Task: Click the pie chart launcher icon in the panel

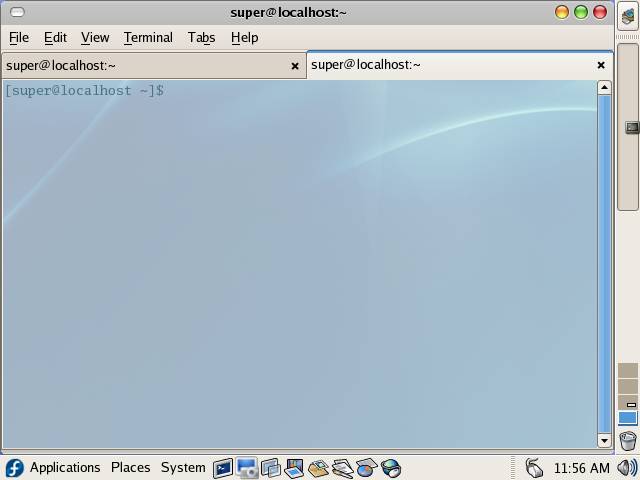Action: pyautogui.click(x=367, y=468)
